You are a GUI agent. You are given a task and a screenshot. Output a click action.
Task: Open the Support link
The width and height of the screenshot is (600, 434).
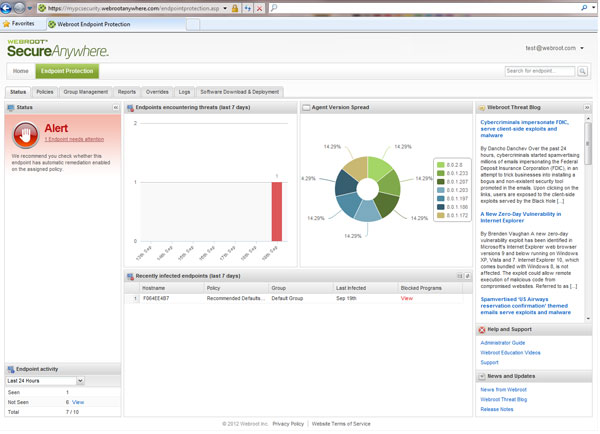tap(489, 362)
